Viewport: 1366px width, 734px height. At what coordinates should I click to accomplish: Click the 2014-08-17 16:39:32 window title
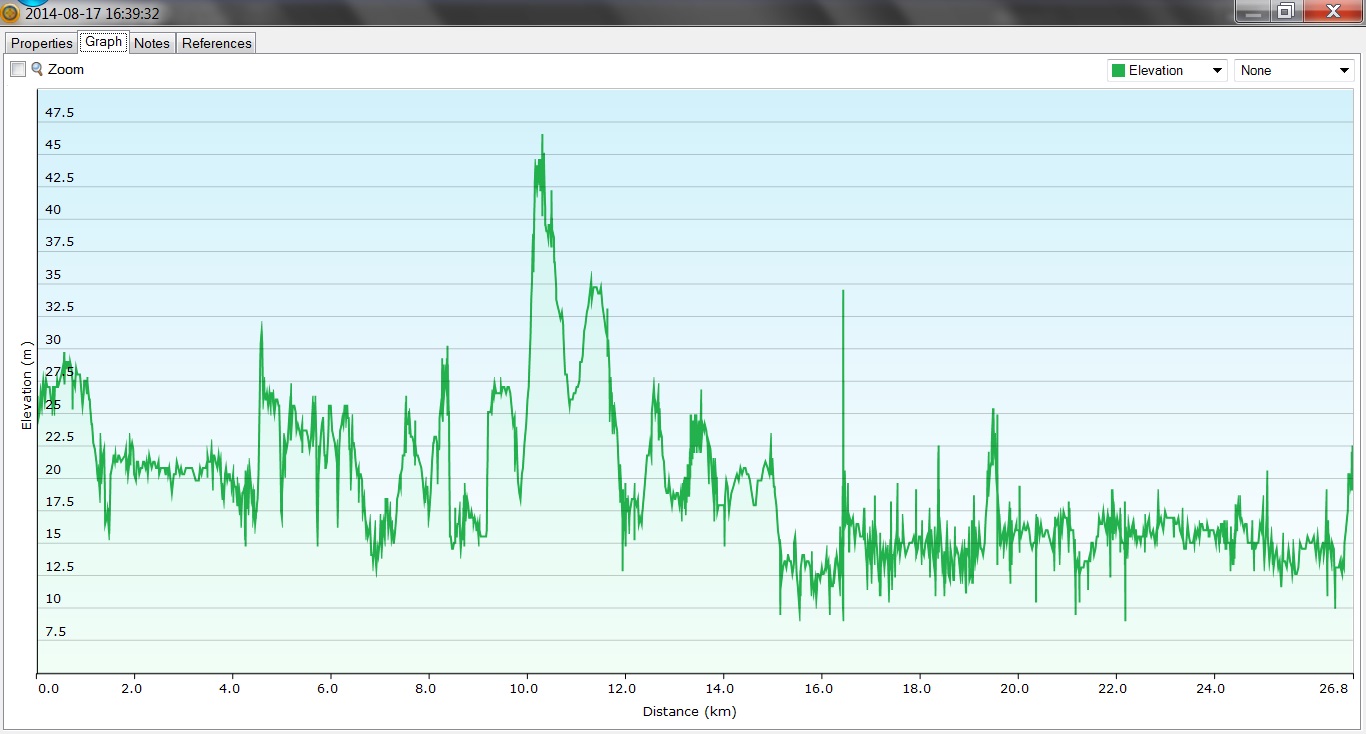click(92, 14)
